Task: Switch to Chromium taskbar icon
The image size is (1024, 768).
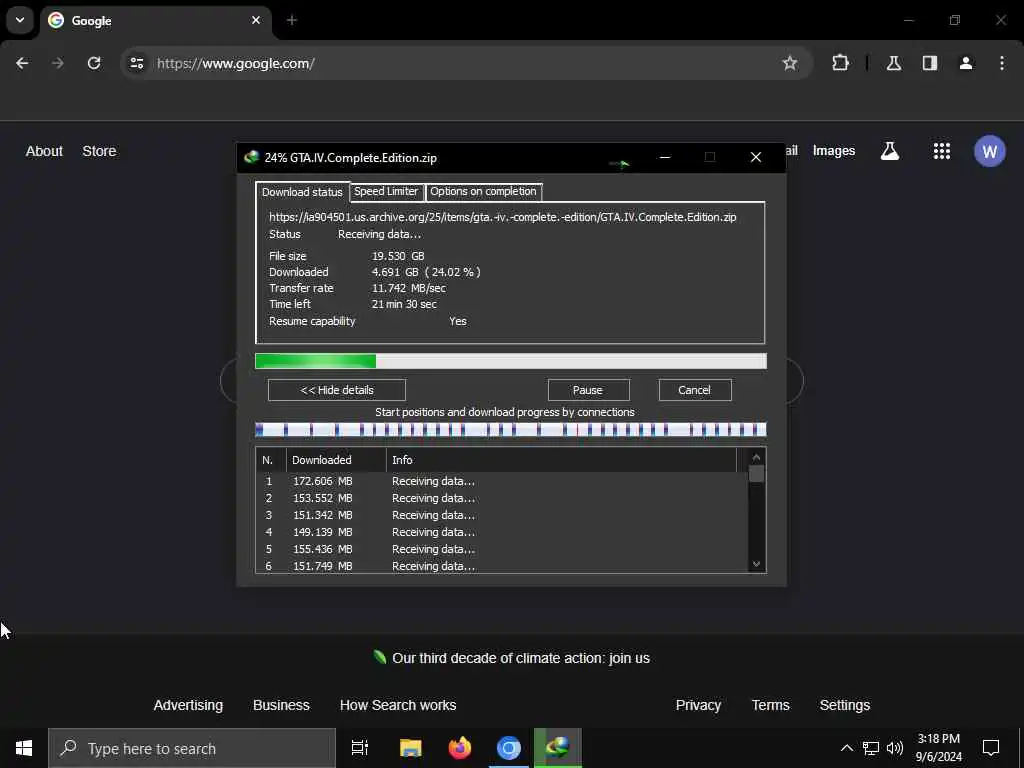Action: point(509,748)
